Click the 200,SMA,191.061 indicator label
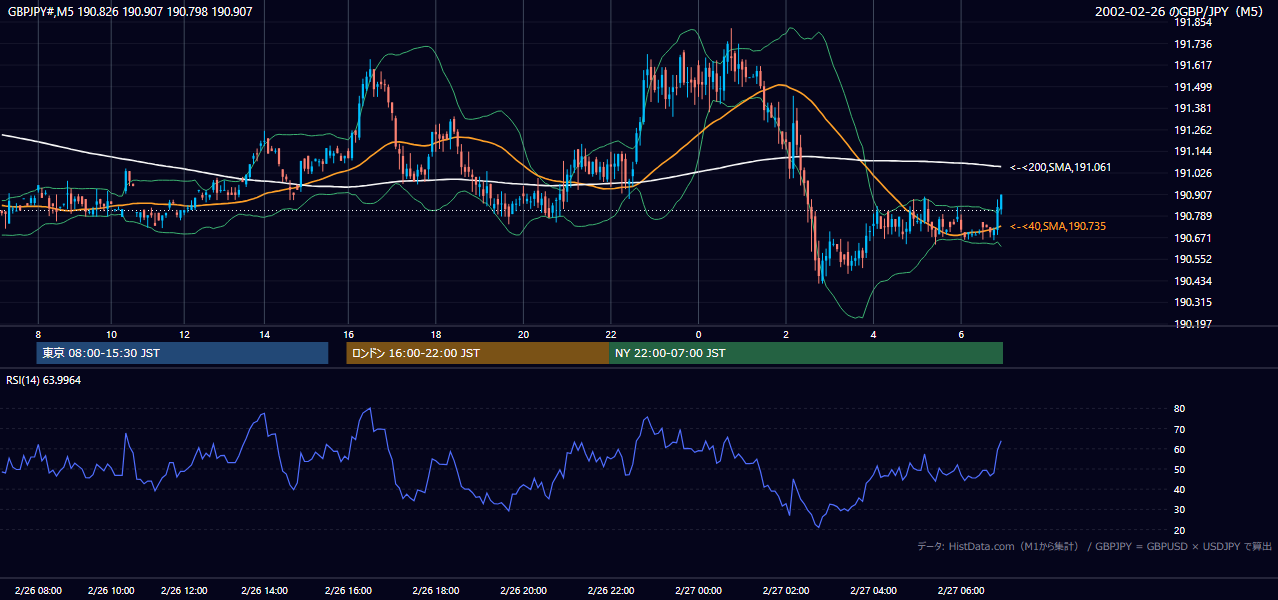The height and width of the screenshot is (600, 1278). [1061, 168]
